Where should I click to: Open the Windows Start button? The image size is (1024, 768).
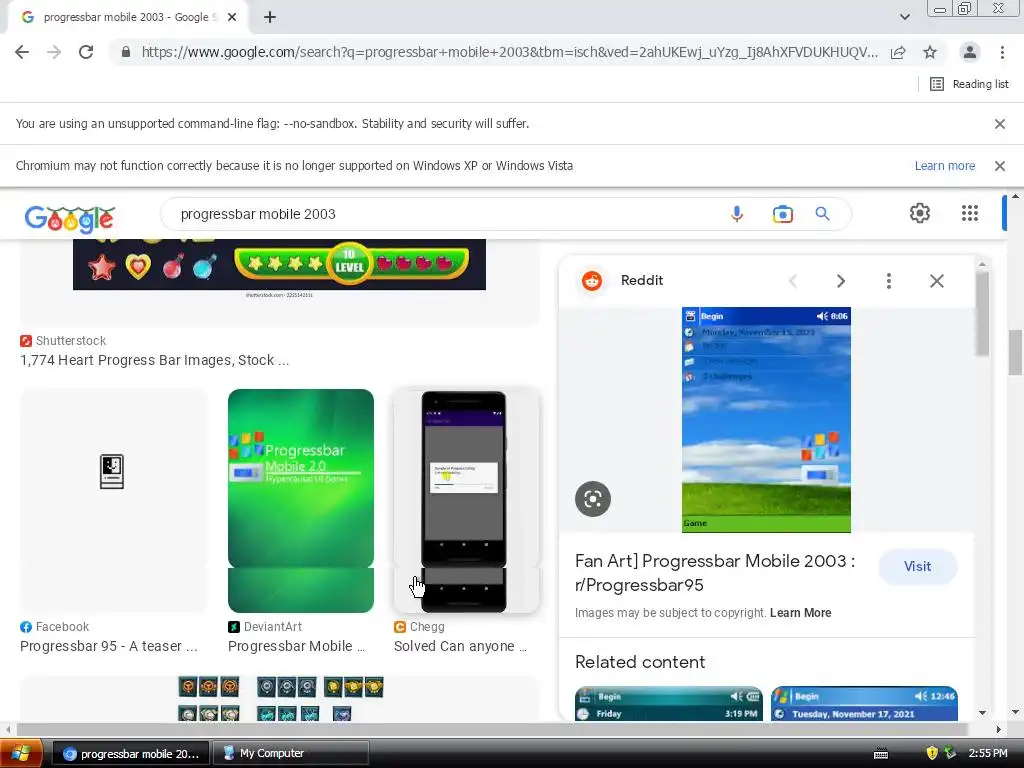coord(22,753)
